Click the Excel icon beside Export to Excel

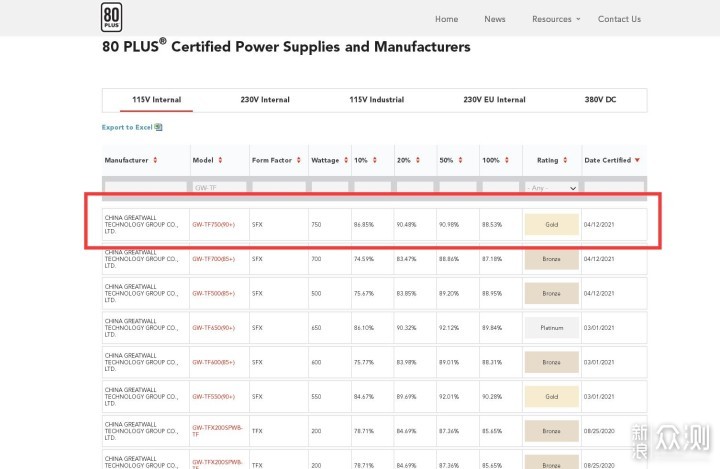pyautogui.click(x=158, y=127)
